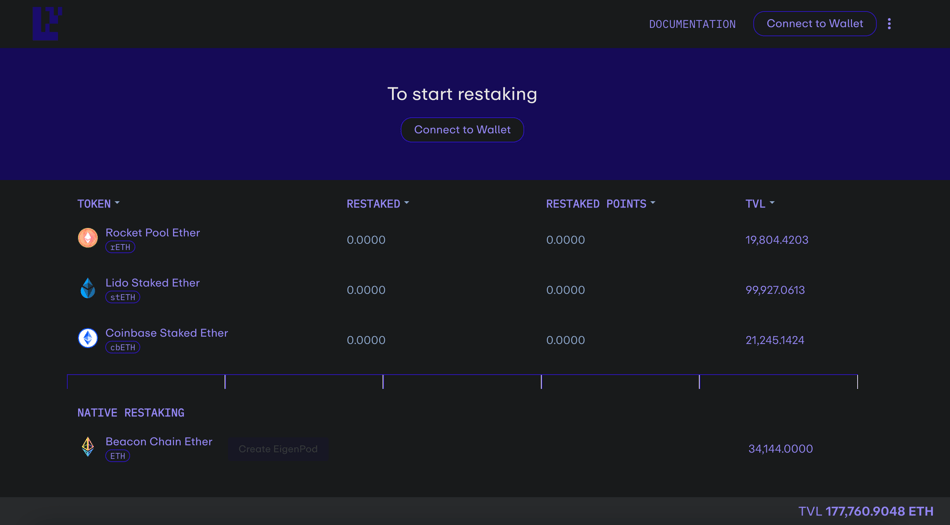This screenshot has height=525, width=950.
Task: Open the Coinbase Staked Ether token name
Action: point(167,333)
